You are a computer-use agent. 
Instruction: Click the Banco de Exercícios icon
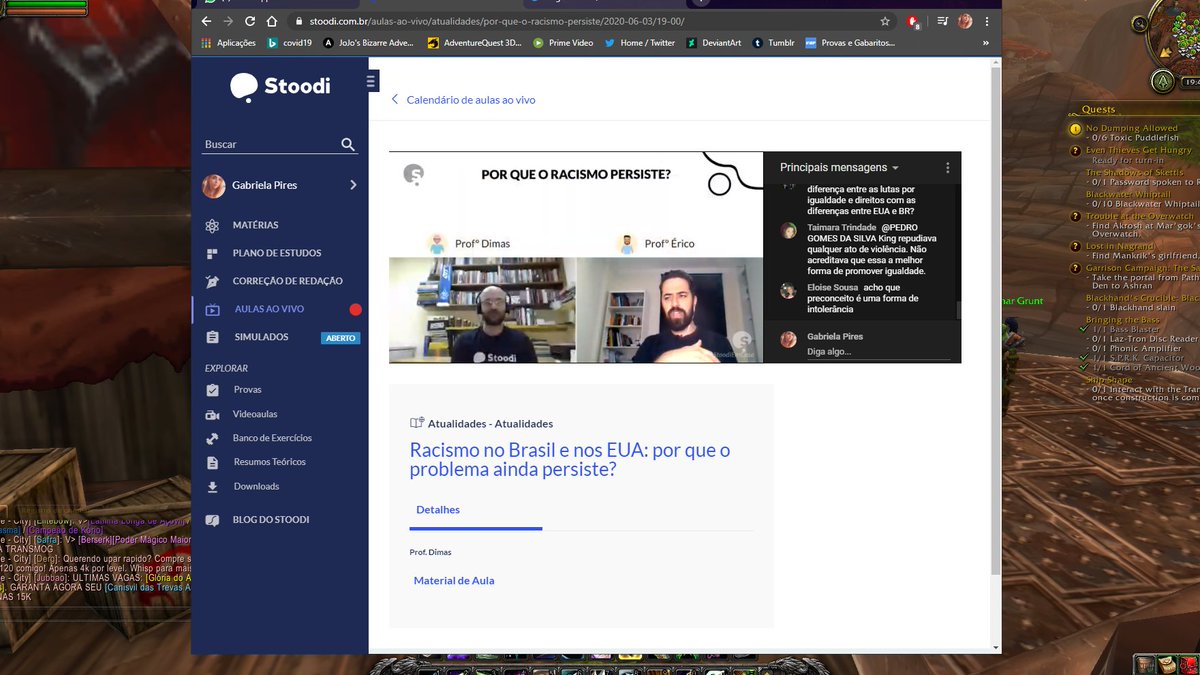click(x=212, y=439)
